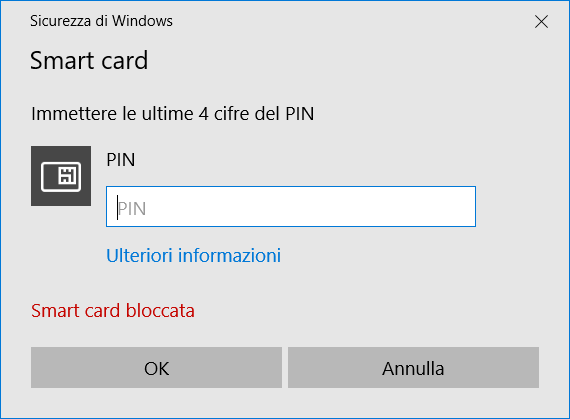Image resolution: width=570 pixels, height=419 pixels.
Task: Dismiss the dialog using the X icon
Action: click(541, 21)
